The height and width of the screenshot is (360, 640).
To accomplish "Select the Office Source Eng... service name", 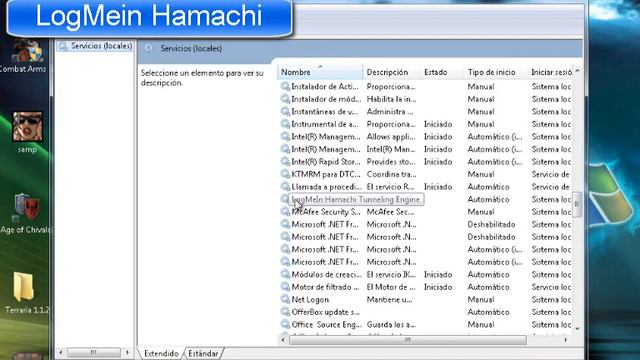I will tap(326, 324).
